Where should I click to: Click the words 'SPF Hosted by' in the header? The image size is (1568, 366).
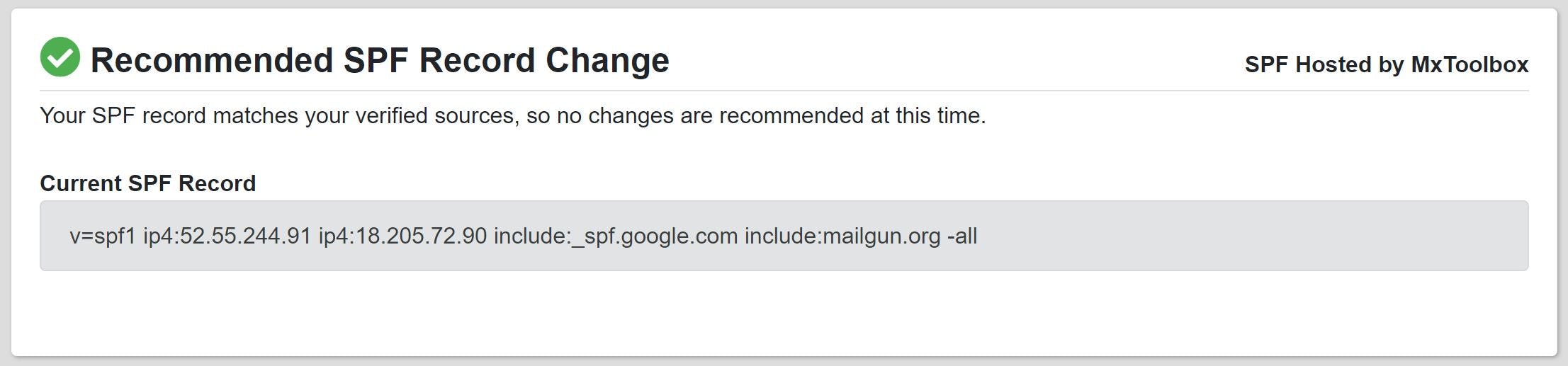tap(1324, 64)
